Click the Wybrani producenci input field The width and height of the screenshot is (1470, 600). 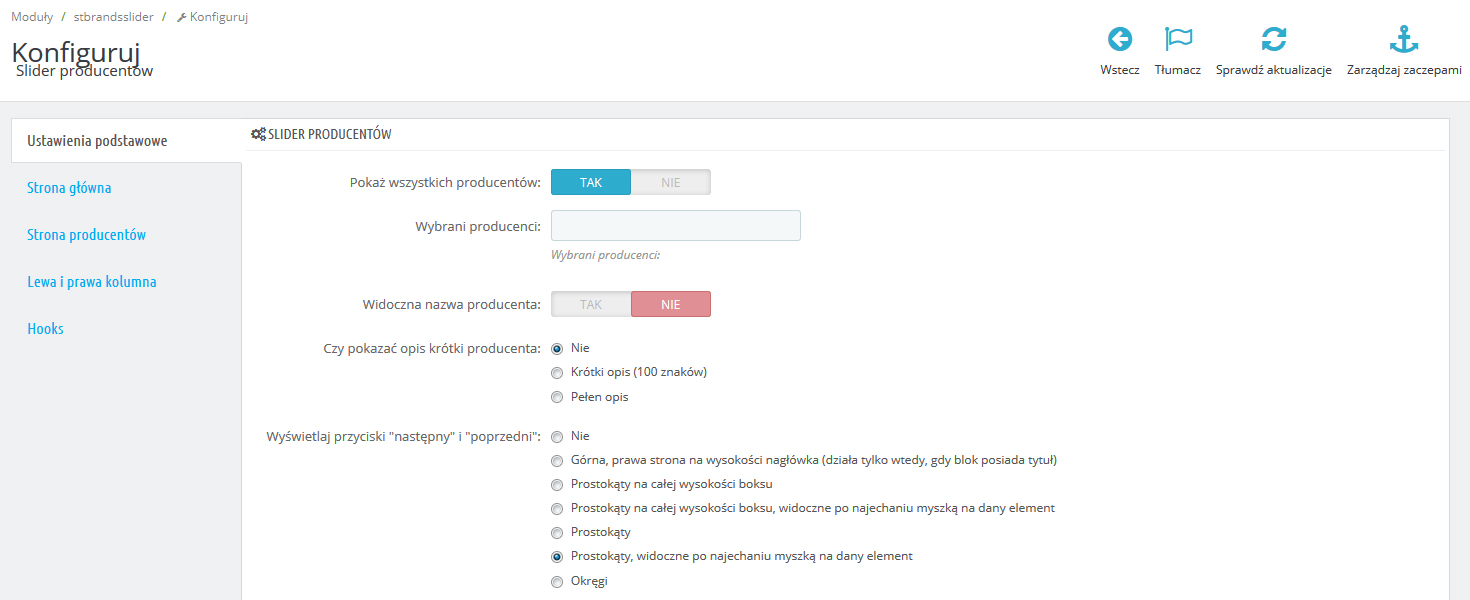[x=675, y=226]
